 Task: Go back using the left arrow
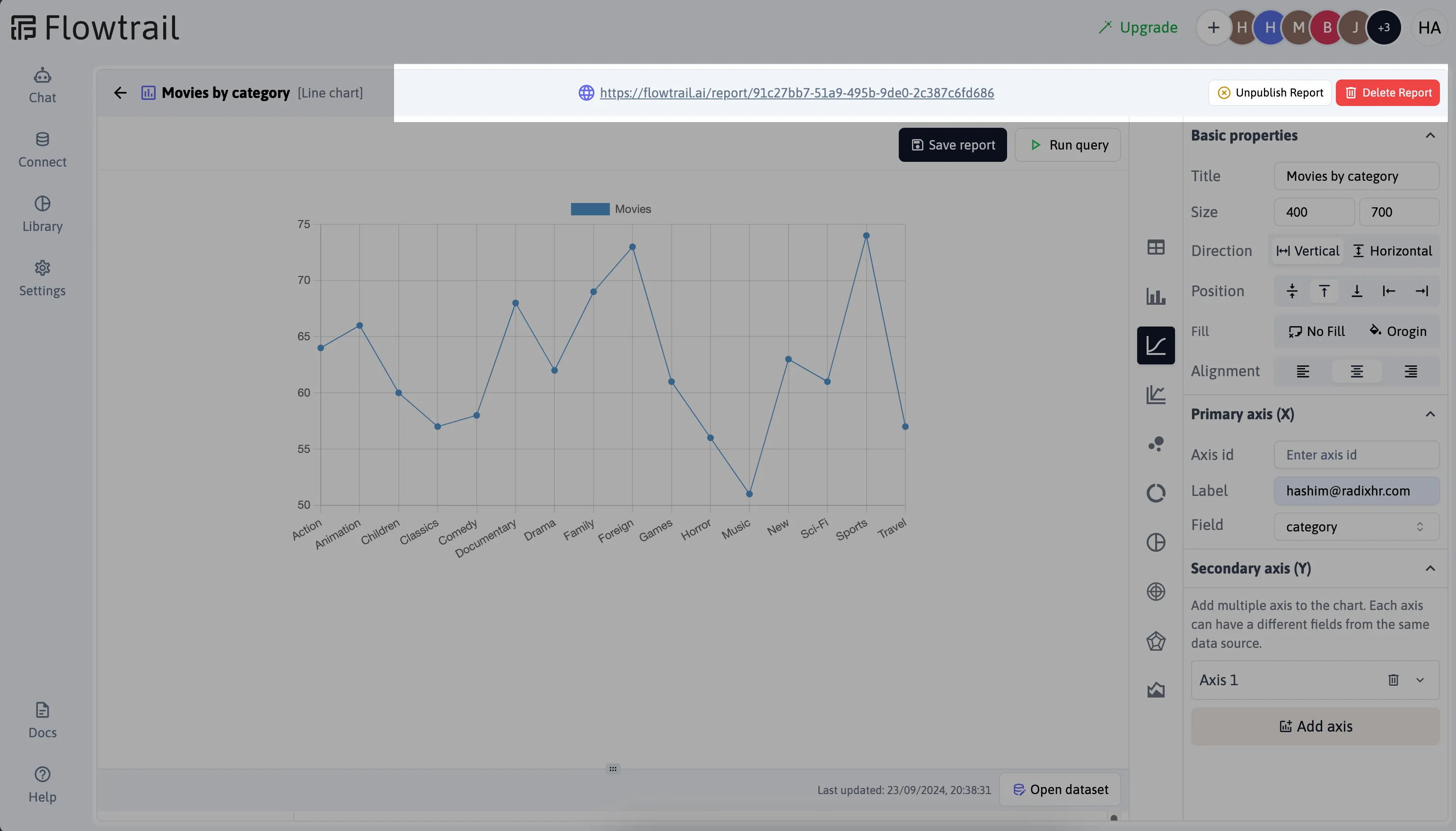[120, 92]
